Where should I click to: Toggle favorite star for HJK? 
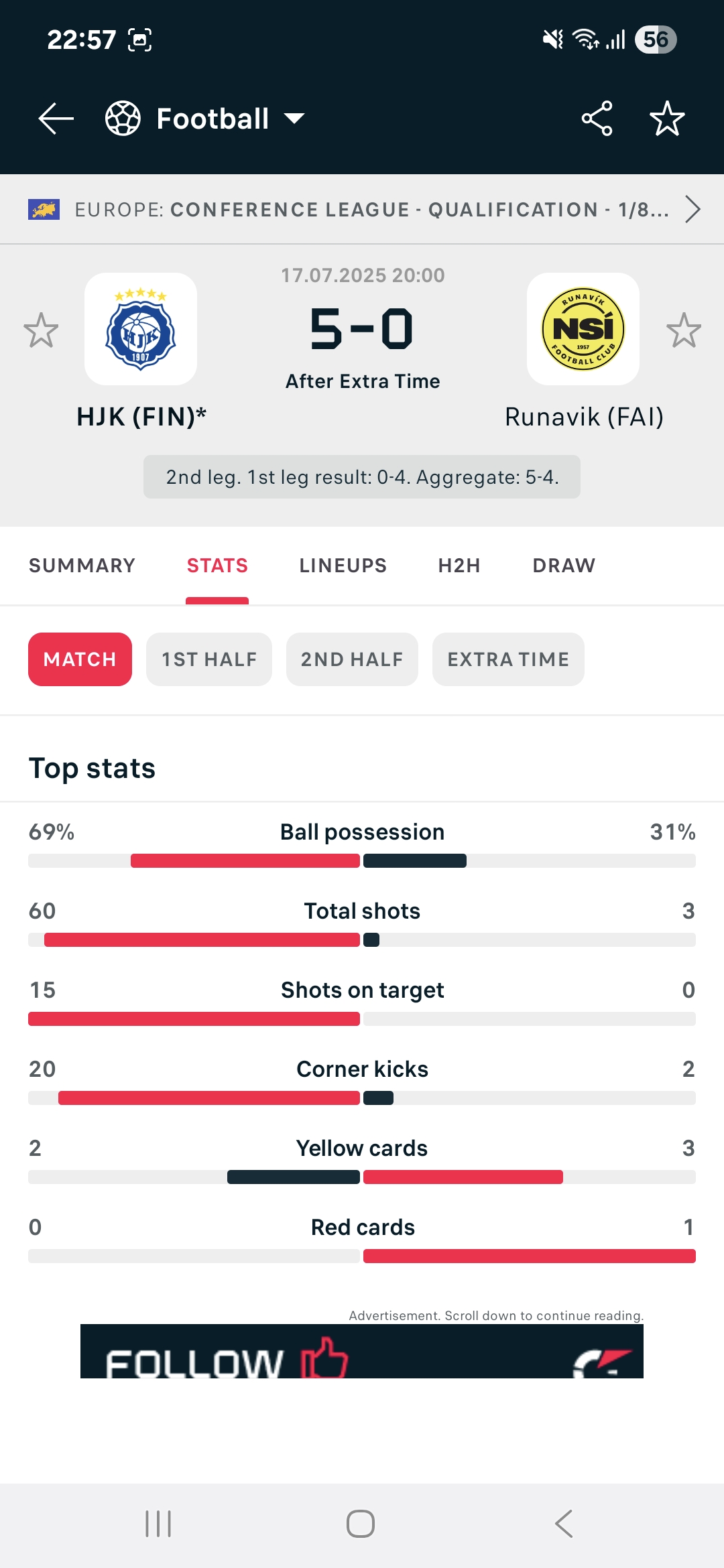[41, 330]
